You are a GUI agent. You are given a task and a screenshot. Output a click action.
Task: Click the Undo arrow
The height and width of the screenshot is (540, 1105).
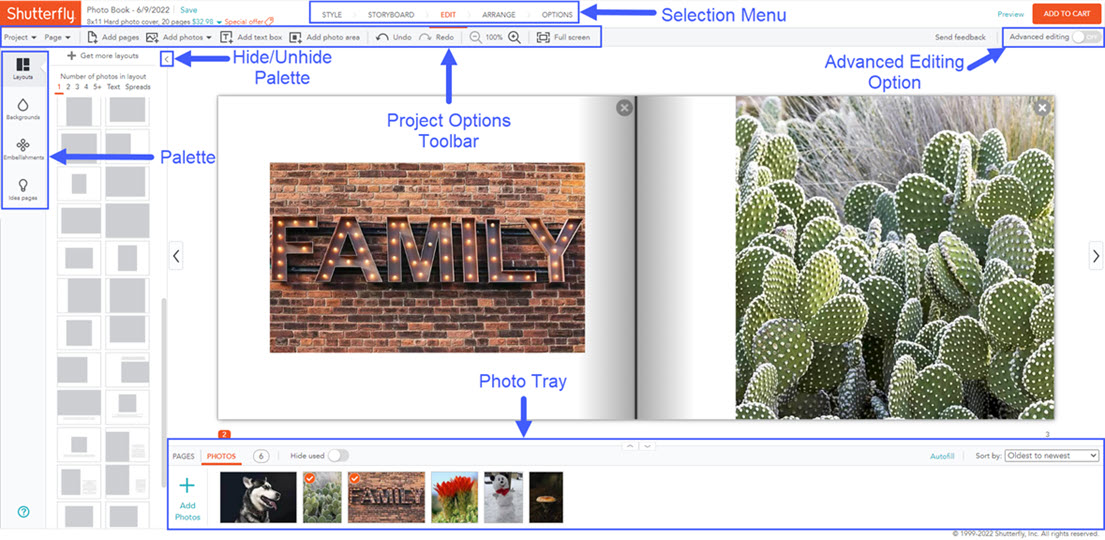pos(382,37)
